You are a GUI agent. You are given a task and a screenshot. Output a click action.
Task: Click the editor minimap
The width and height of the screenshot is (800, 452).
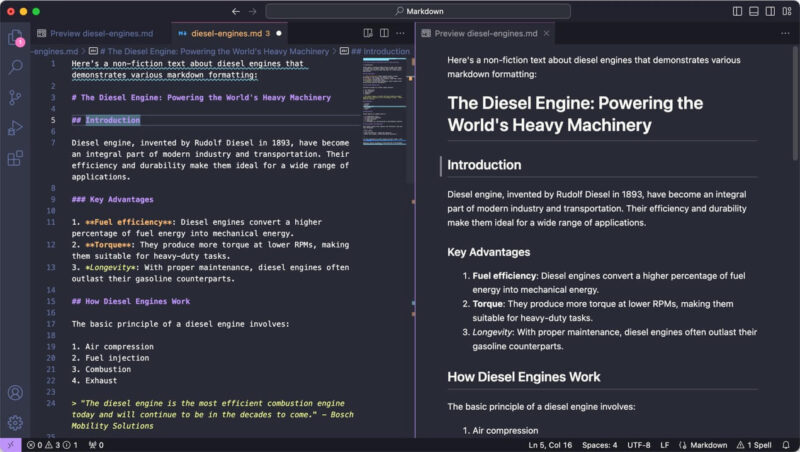[x=385, y=102]
